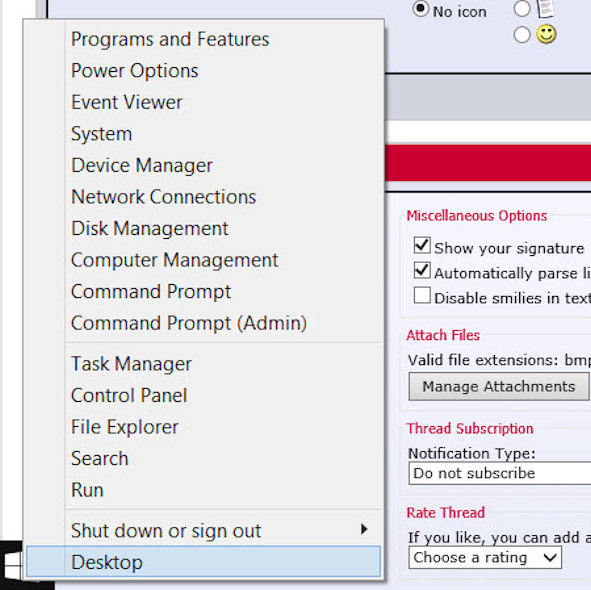Open Network Connections
This screenshot has height=590, width=591.
click(x=204, y=197)
